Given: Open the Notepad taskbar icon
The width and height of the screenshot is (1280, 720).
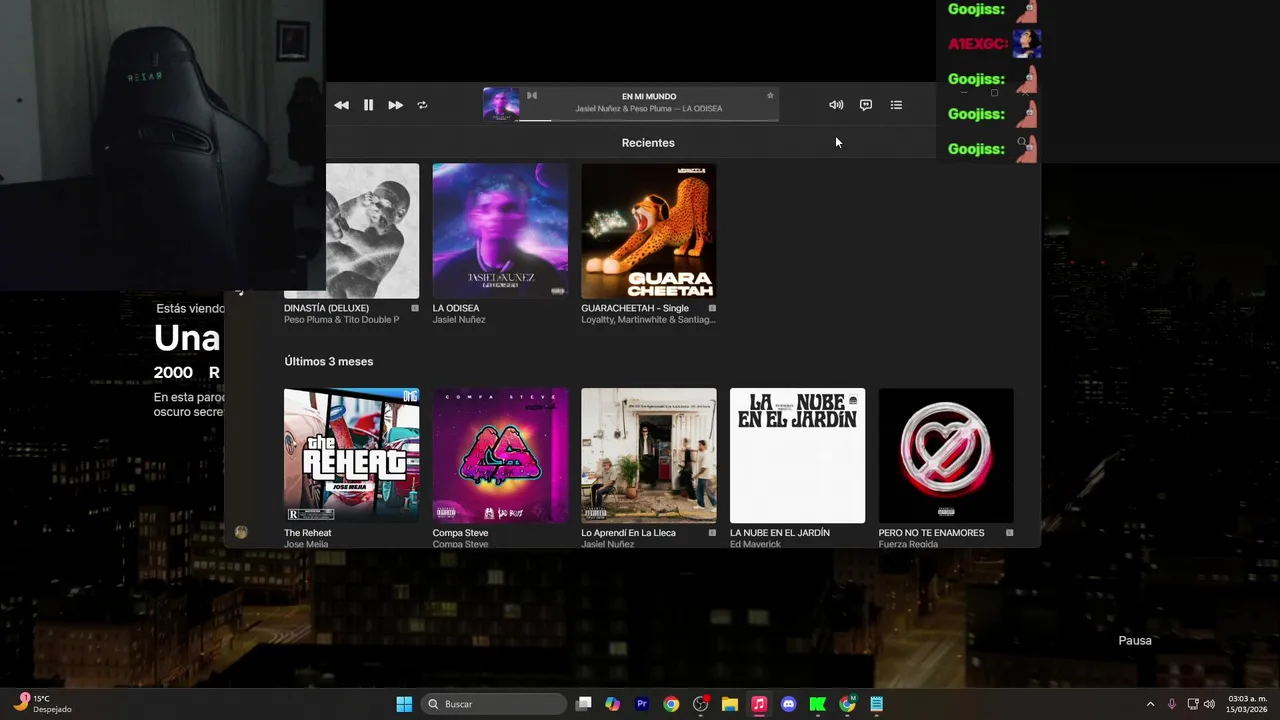Looking at the screenshot, I should point(877,704).
